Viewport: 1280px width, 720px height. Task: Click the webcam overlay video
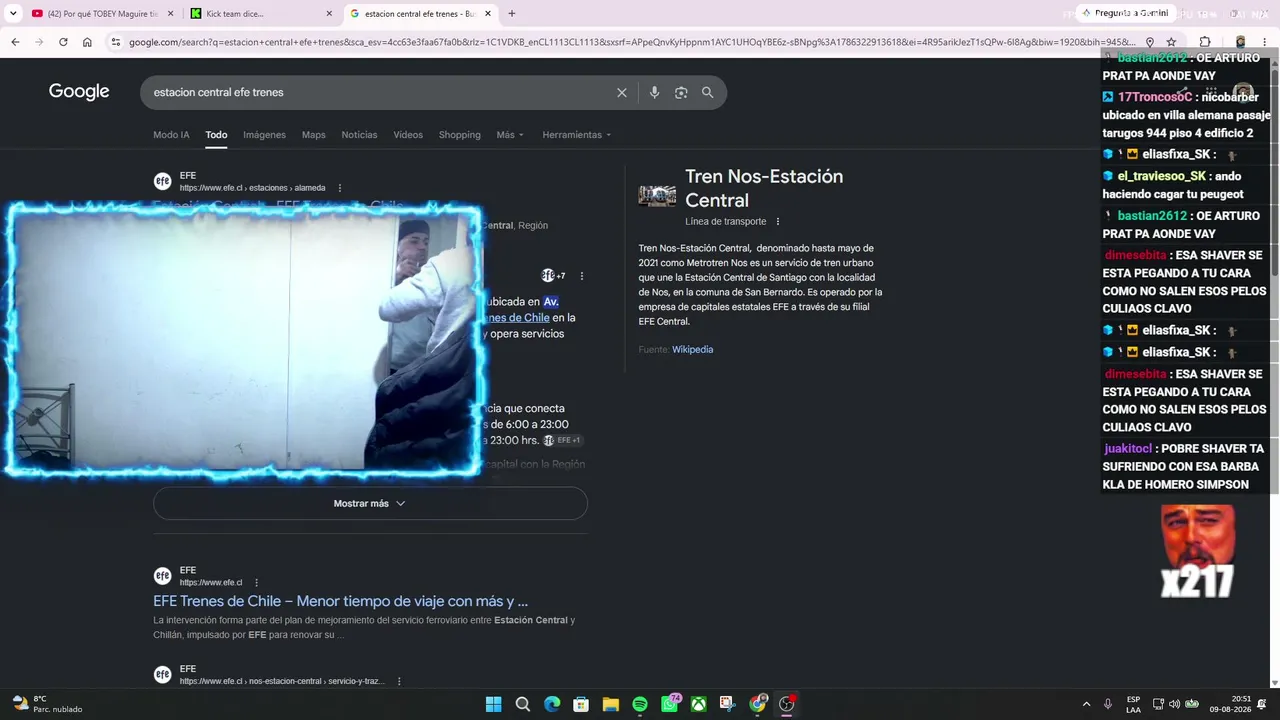point(244,340)
